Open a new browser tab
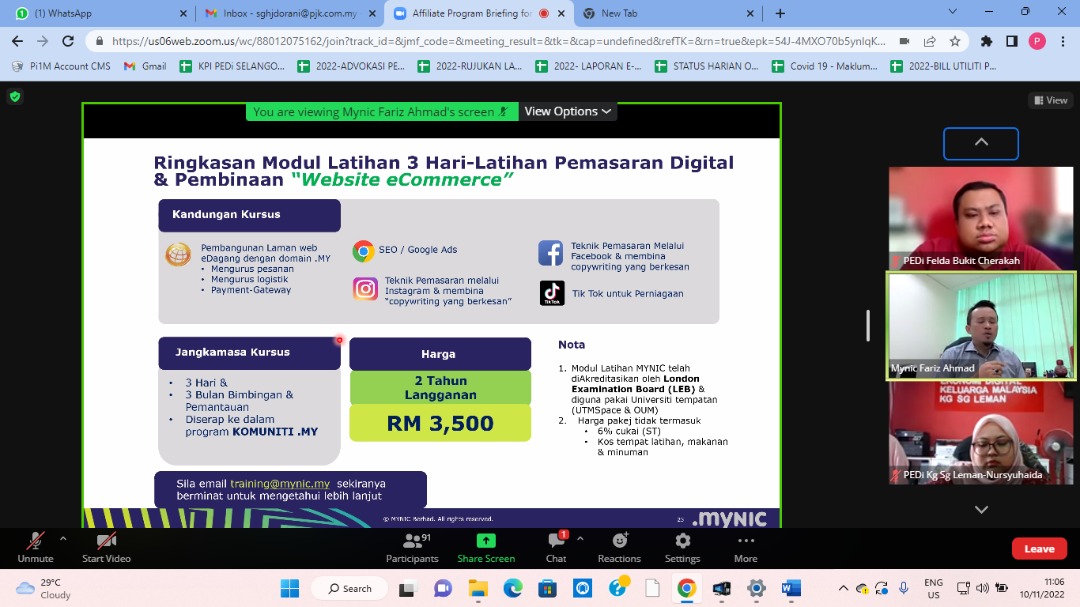Image resolution: width=1080 pixels, height=607 pixels. (780, 13)
